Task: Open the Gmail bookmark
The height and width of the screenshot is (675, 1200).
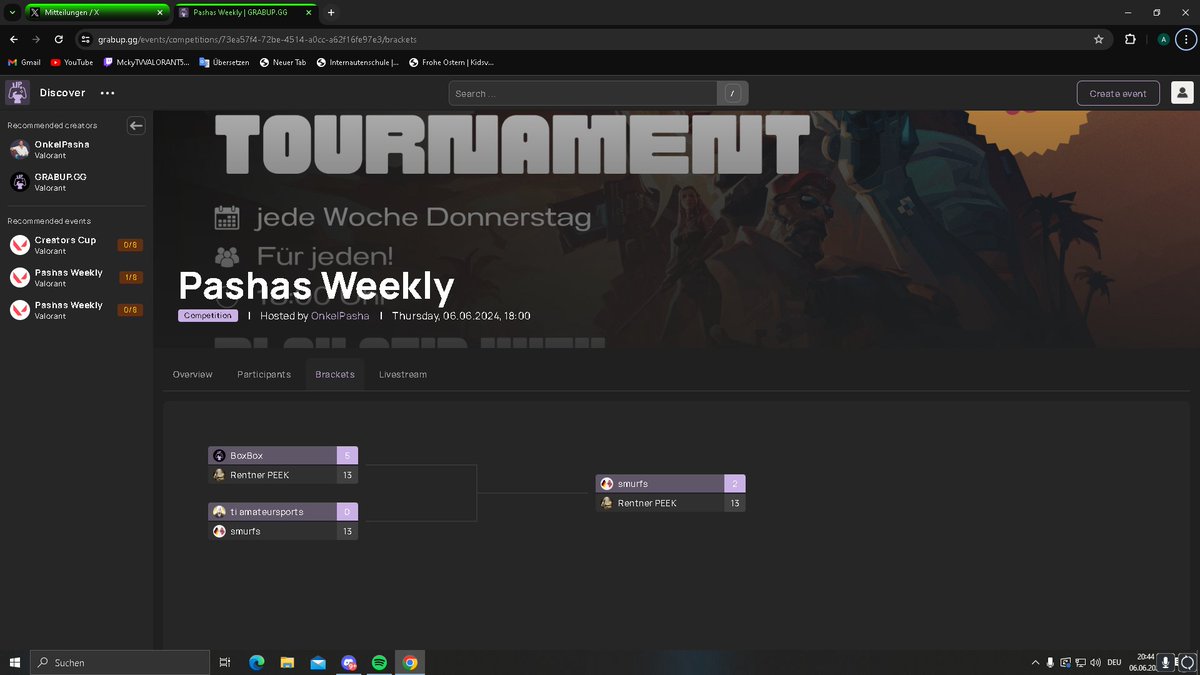Action: click(x=24, y=62)
